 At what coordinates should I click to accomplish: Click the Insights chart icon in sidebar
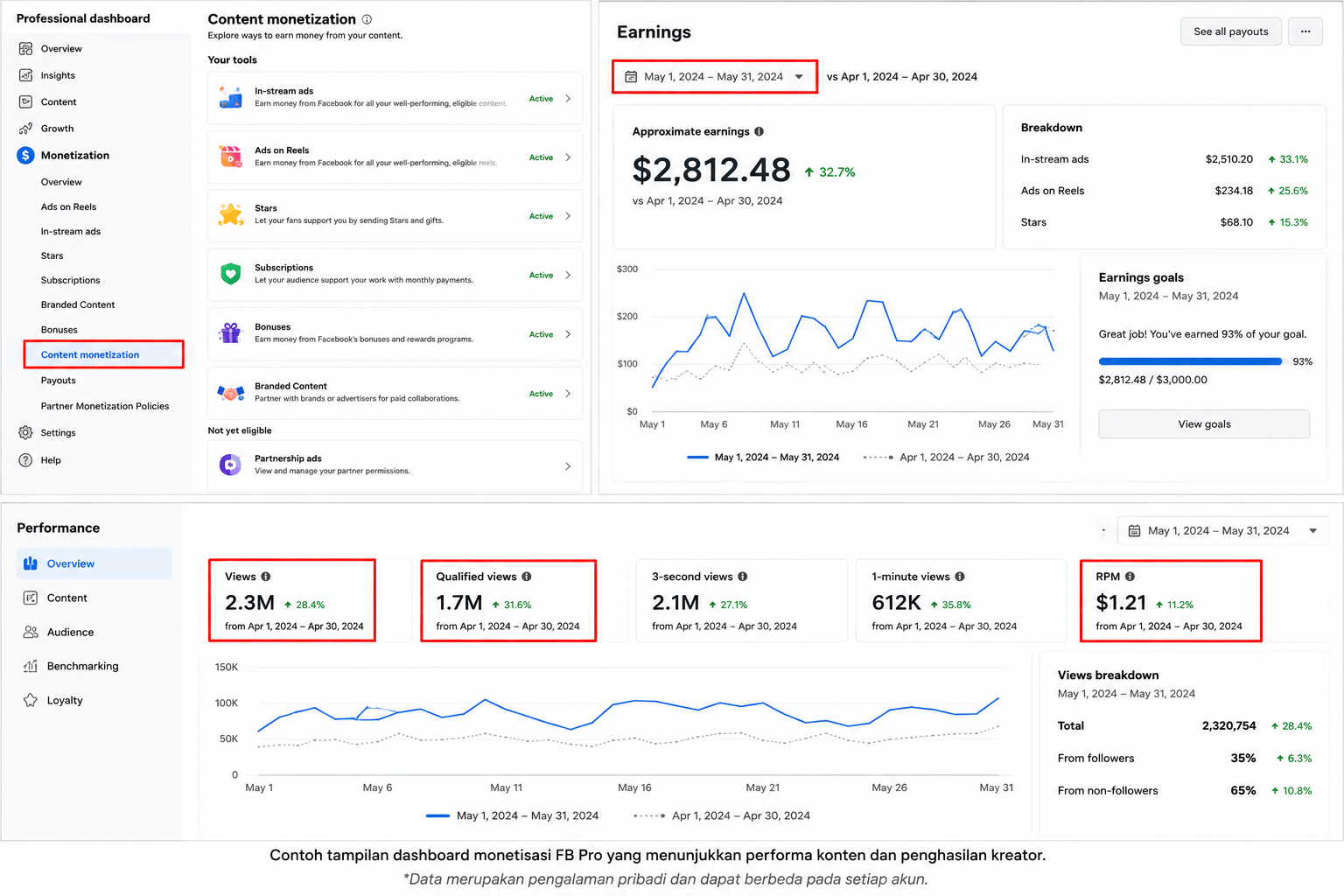(x=25, y=75)
